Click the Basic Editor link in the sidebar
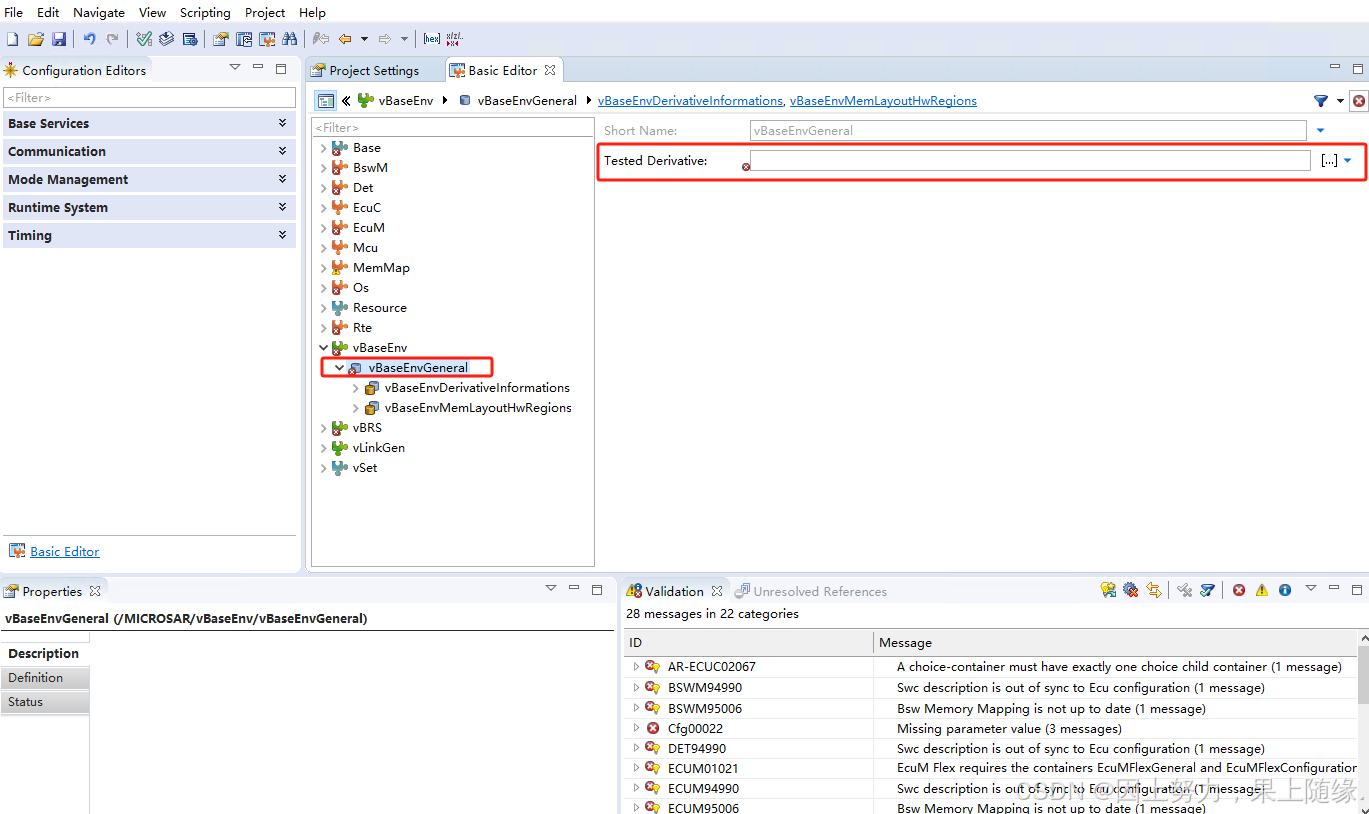 click(65, 551)
